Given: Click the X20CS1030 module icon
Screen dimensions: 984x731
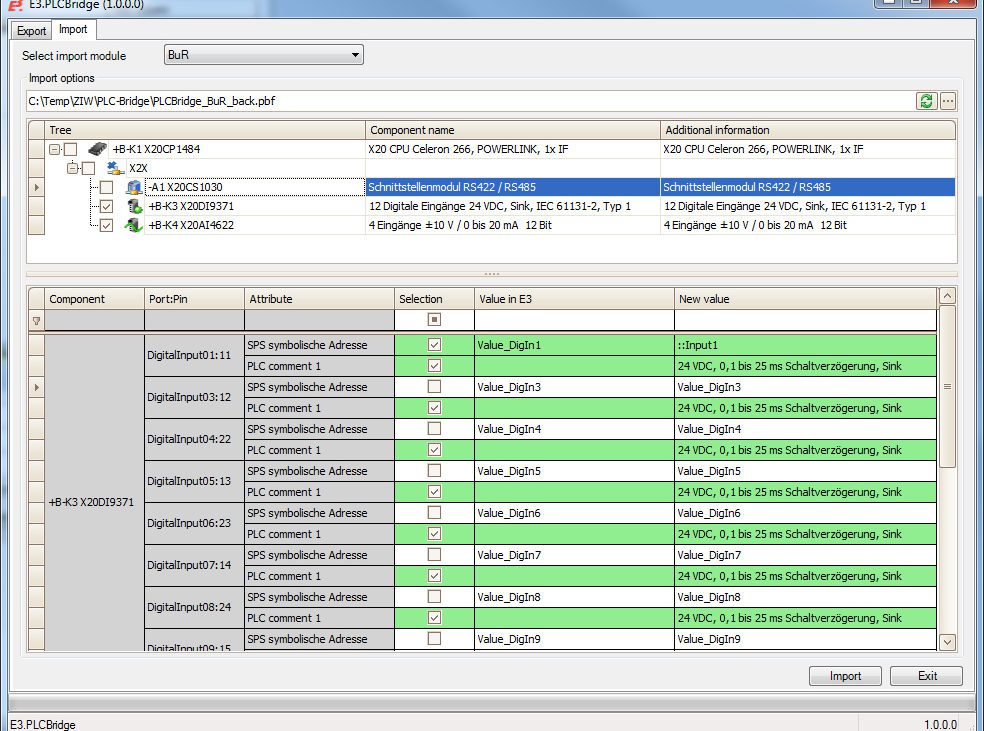Looking at the screenshot, I should click(x=133, y=187).
